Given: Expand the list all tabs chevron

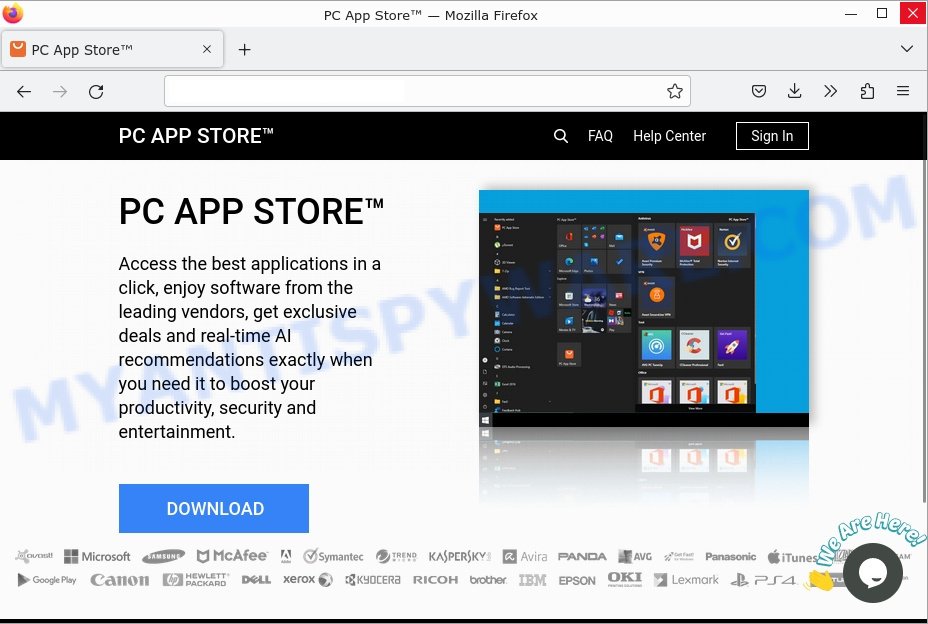Looking at the screenshot, I should (x=906, y=49).
